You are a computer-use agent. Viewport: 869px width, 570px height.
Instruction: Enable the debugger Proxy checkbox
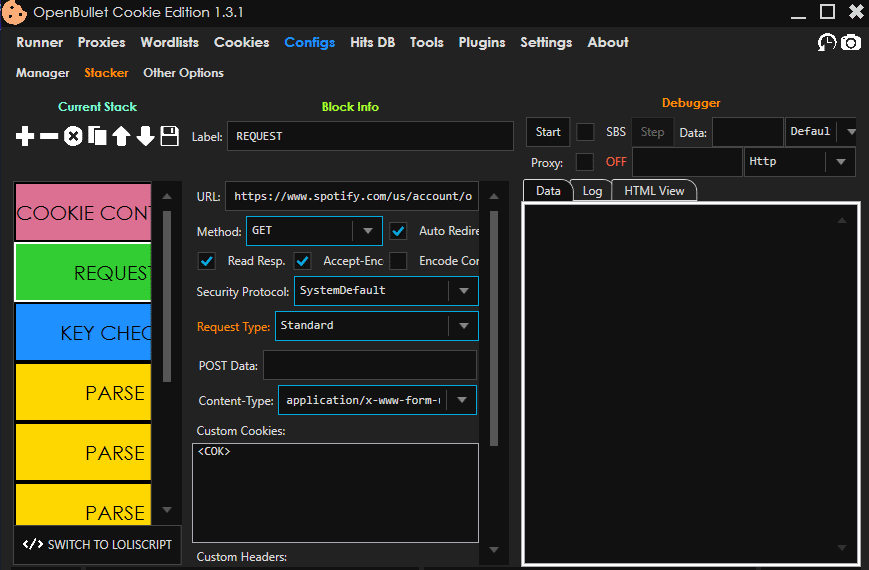click(585, 162)
